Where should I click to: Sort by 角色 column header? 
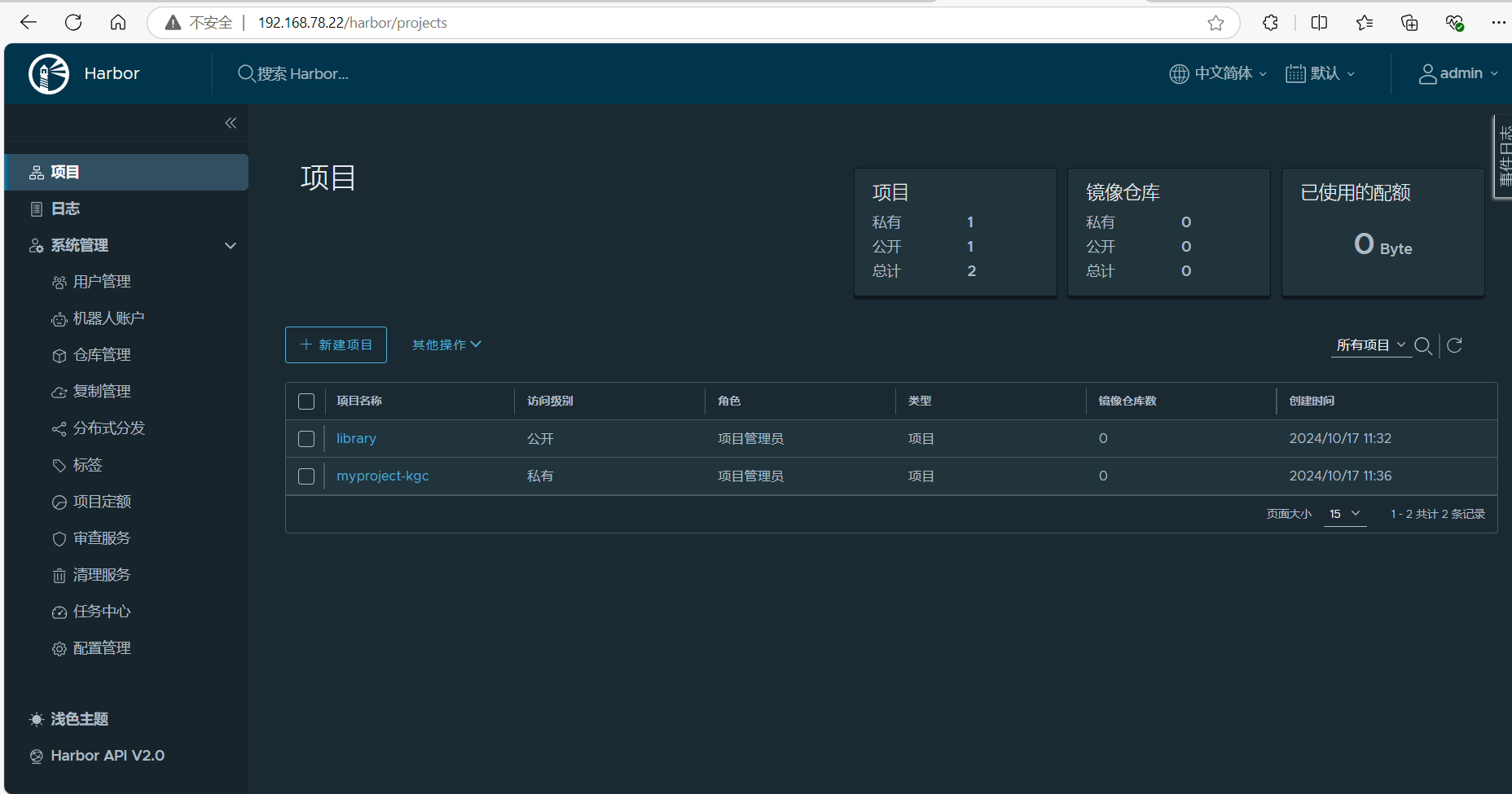(x=729, y=401)
